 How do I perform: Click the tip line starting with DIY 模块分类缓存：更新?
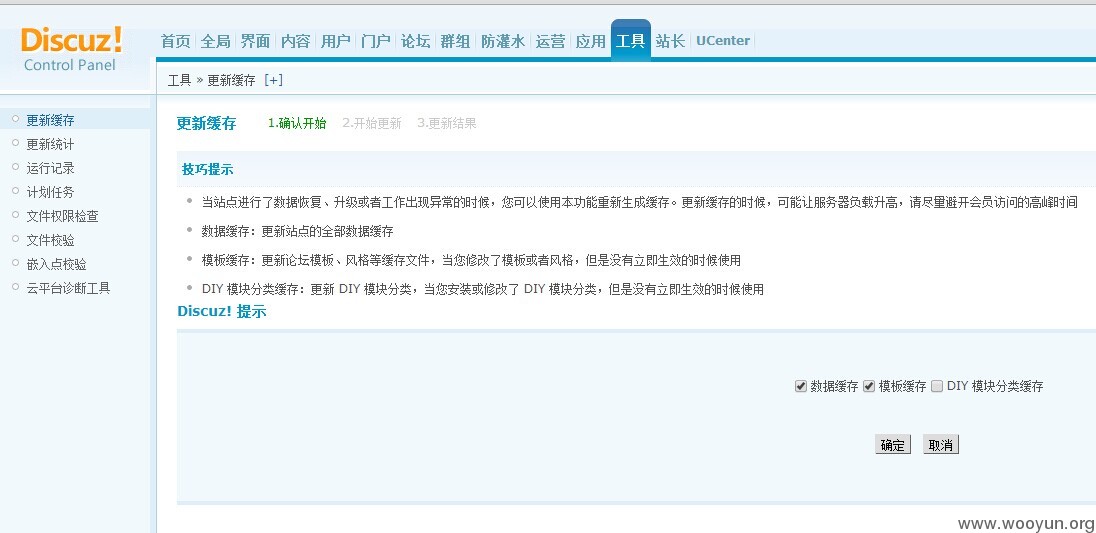tap(483, 289)
